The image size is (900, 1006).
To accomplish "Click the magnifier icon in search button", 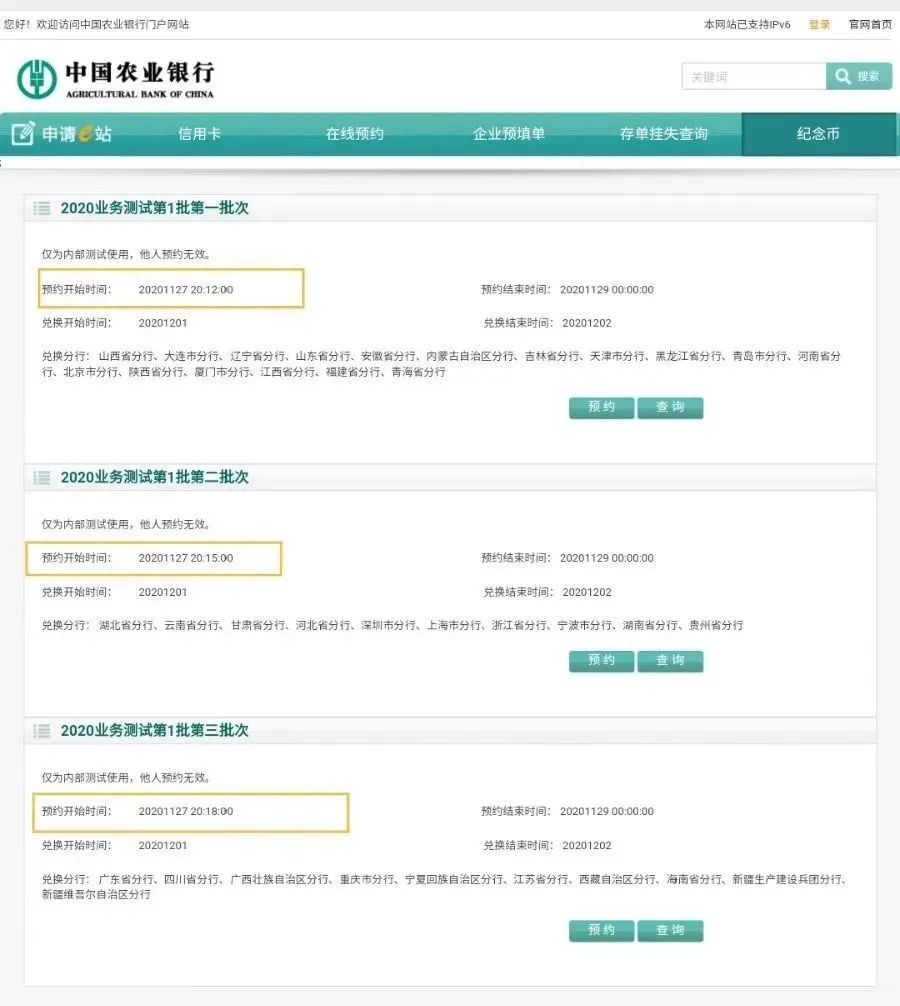I will (x=842, y=76).
